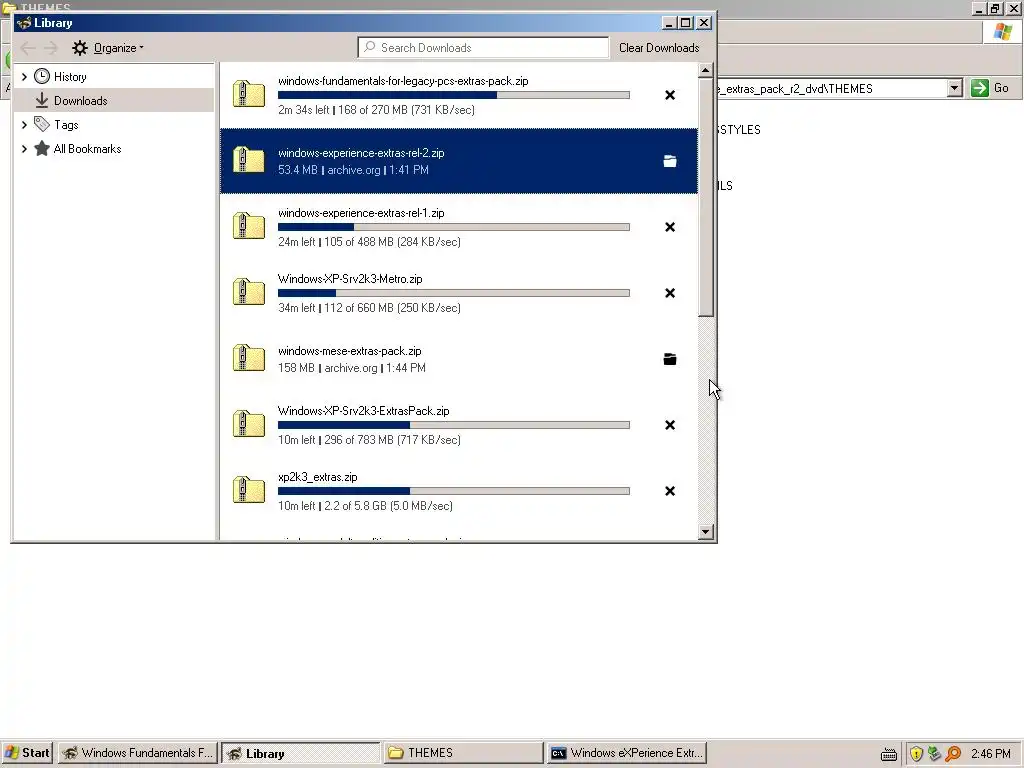Go forward with the Library forward arrow

(x=51, y=48)
